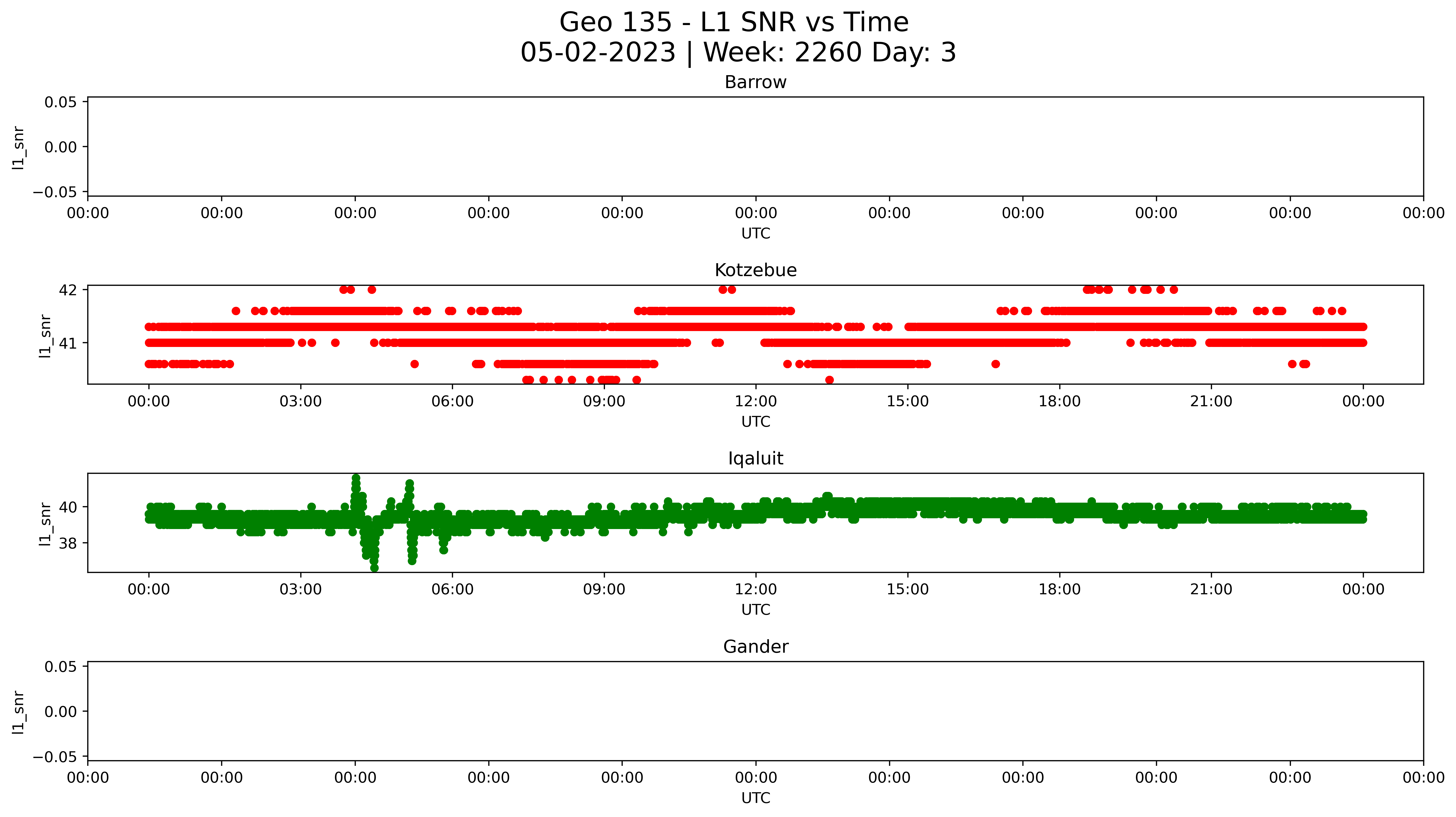1456x817 pixels.
Task: Click the '21:00' tick on Iqaluit time axis
Action: [1211, 590]
